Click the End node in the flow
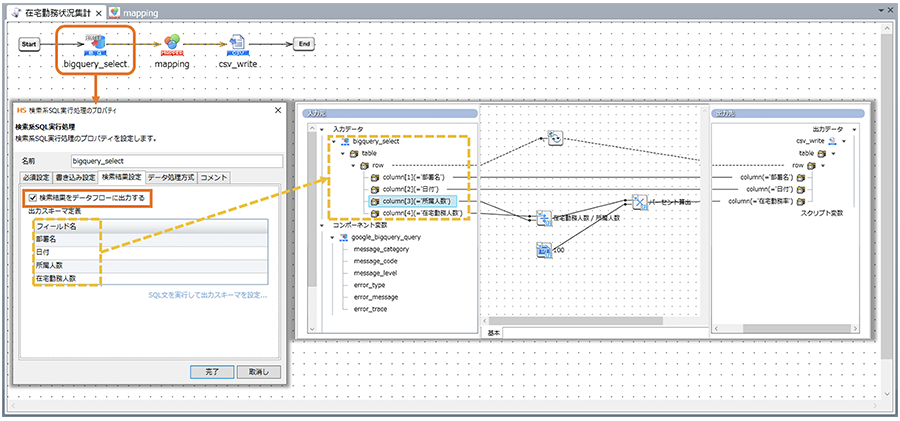Image resolution: width=900 pixels, height=421 pixels. [306, 45]
